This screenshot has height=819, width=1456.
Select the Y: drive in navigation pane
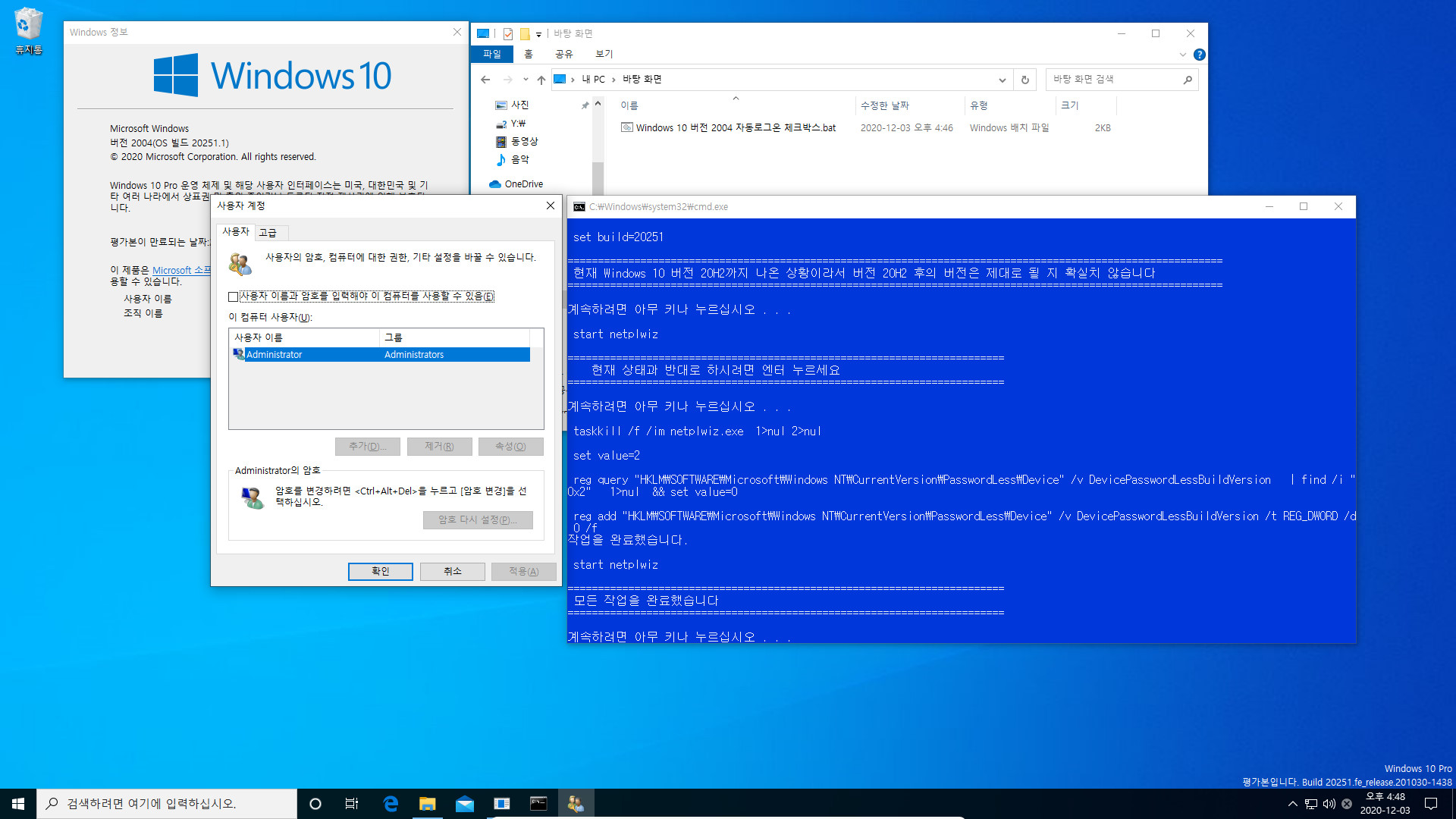point(517,123)
